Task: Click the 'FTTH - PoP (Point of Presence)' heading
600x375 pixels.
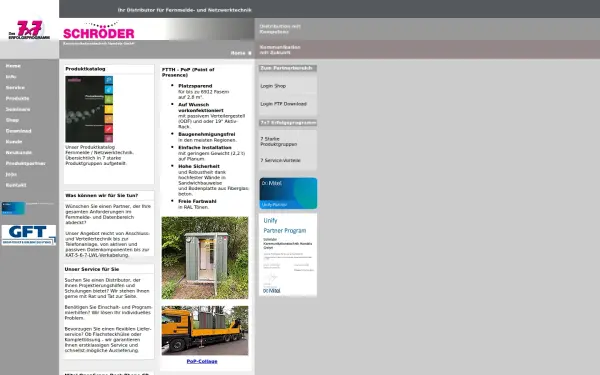Action: (x=188, y=72)
